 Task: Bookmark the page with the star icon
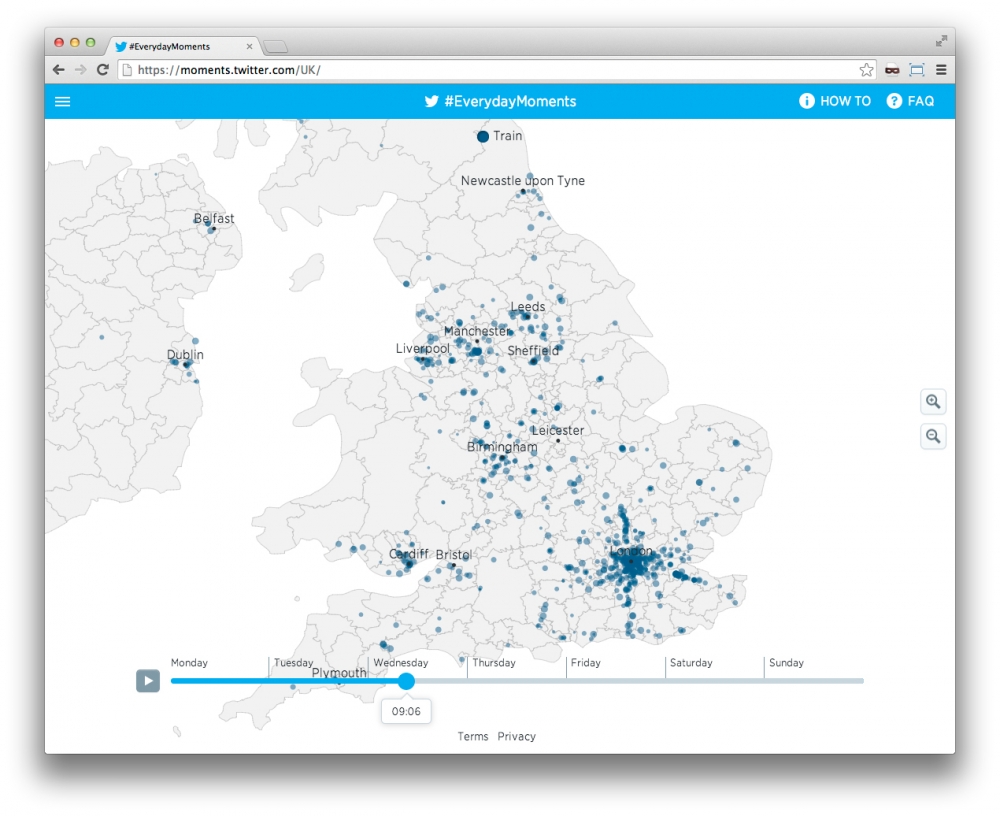pyautogui.click(x=865, y=70)
